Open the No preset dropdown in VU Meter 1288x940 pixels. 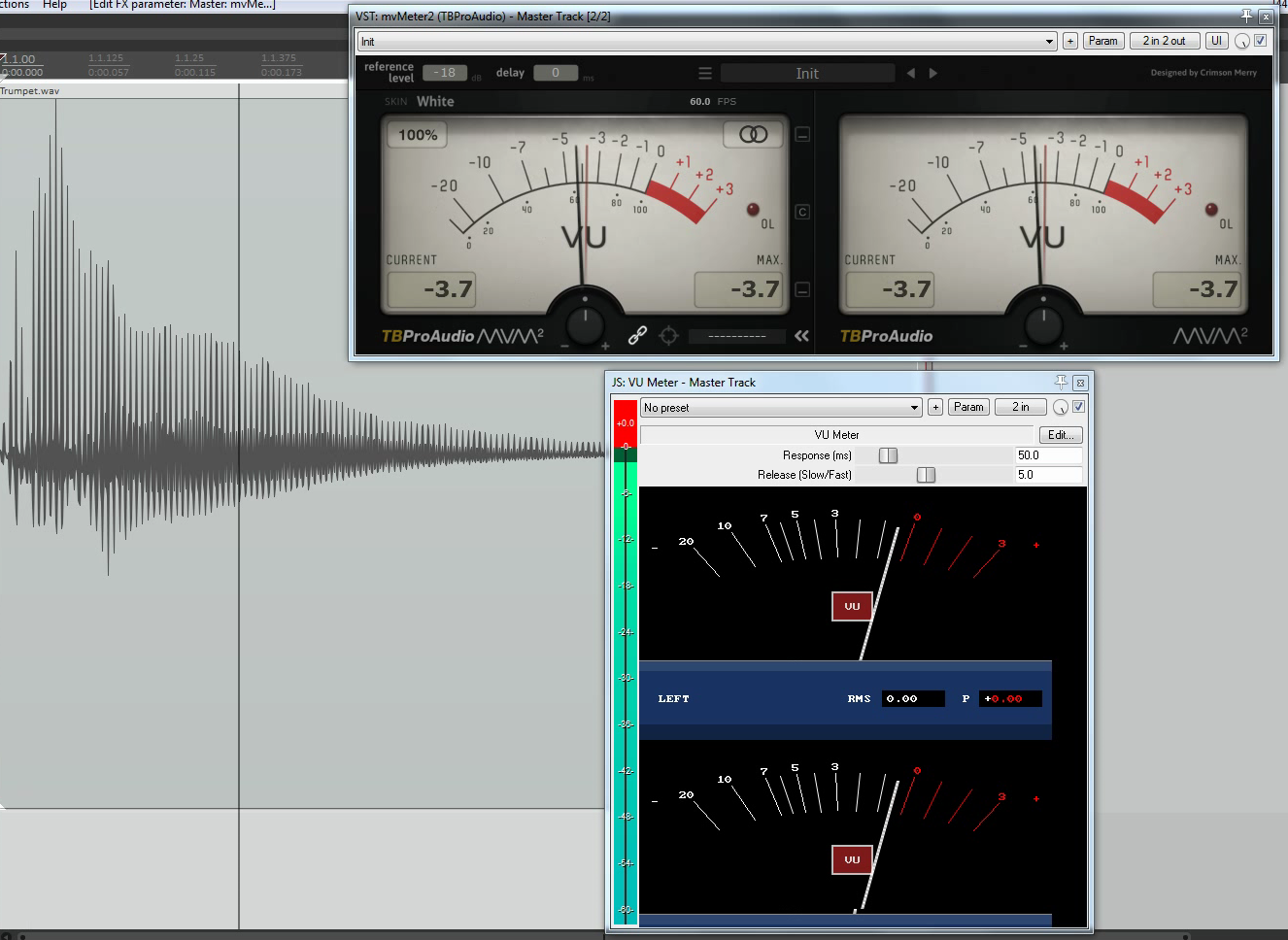[x=781, y=407]
